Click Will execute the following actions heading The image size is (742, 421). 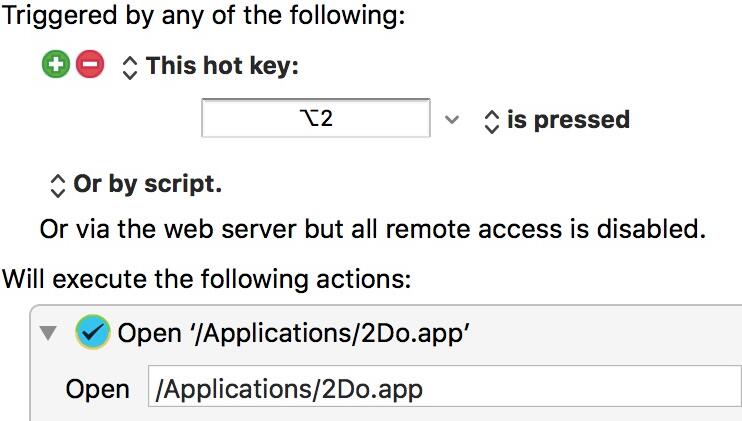(x=207, y=279)
